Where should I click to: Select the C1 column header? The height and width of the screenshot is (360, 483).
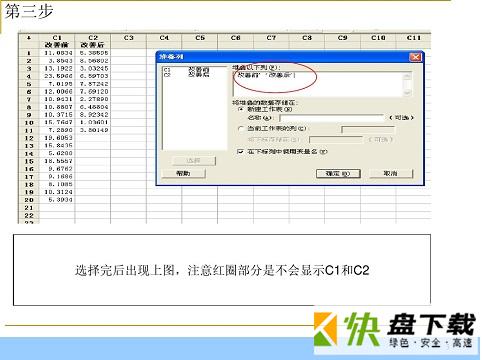point(57,38)
